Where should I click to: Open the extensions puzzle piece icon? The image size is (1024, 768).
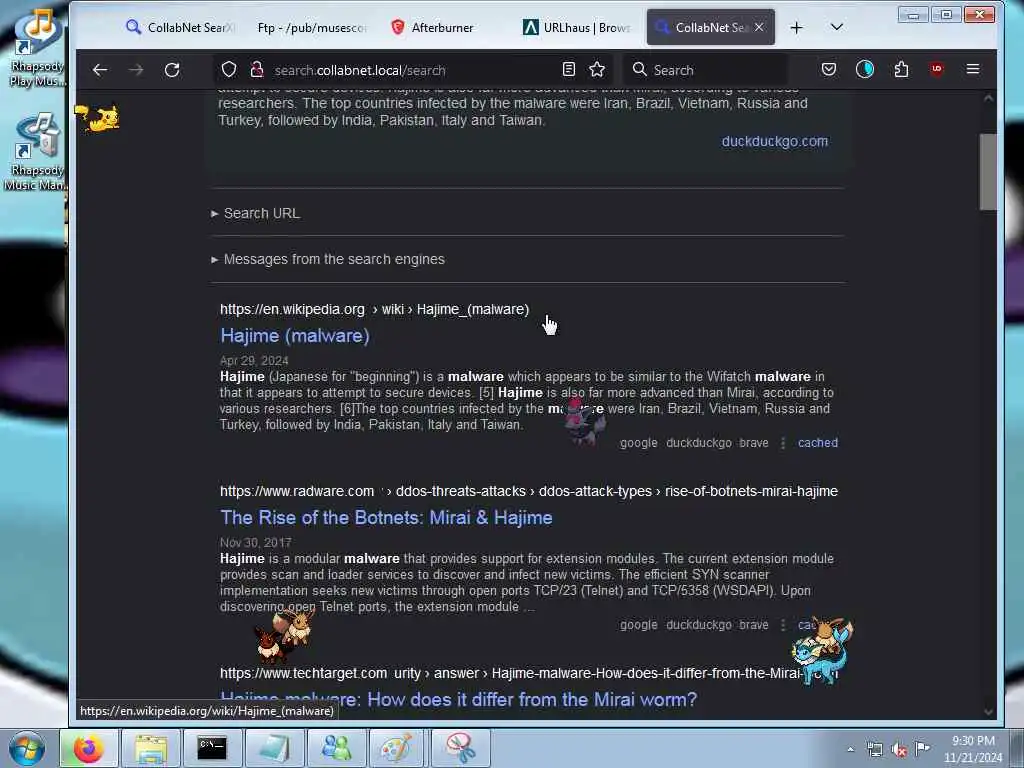click(x=901, y=69)
